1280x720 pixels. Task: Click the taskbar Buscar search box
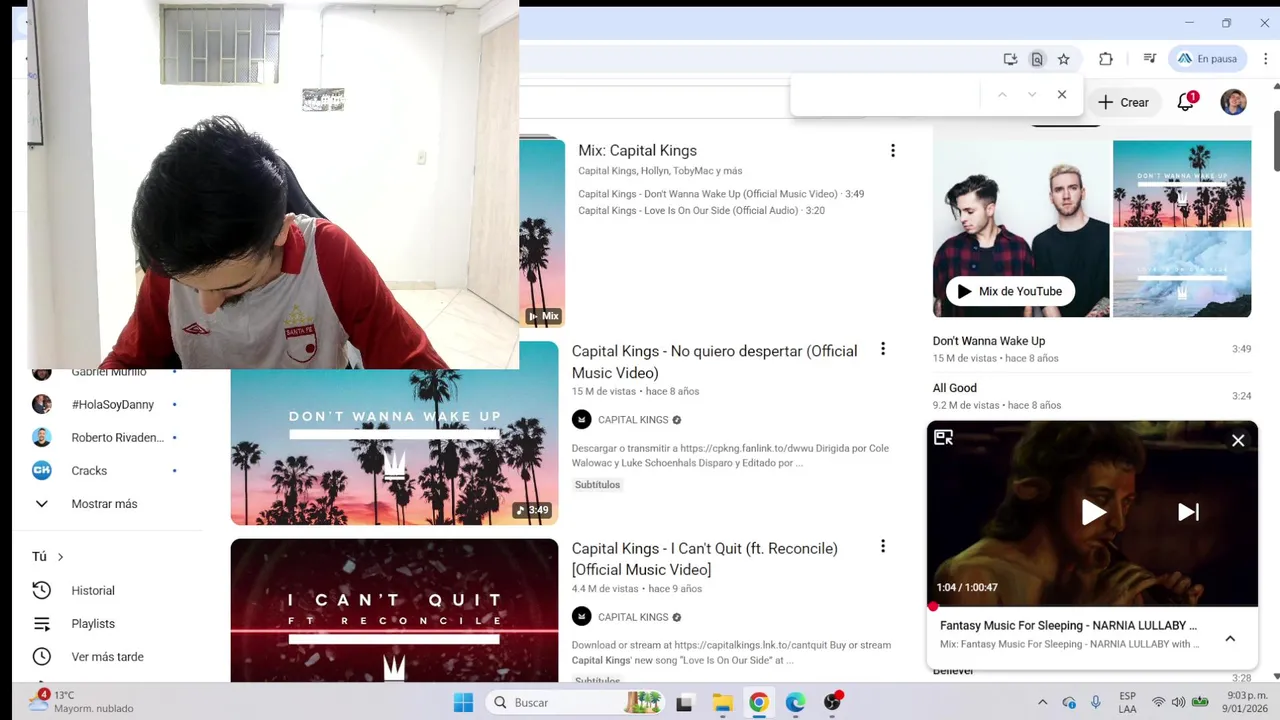click(x=575, y=702)
